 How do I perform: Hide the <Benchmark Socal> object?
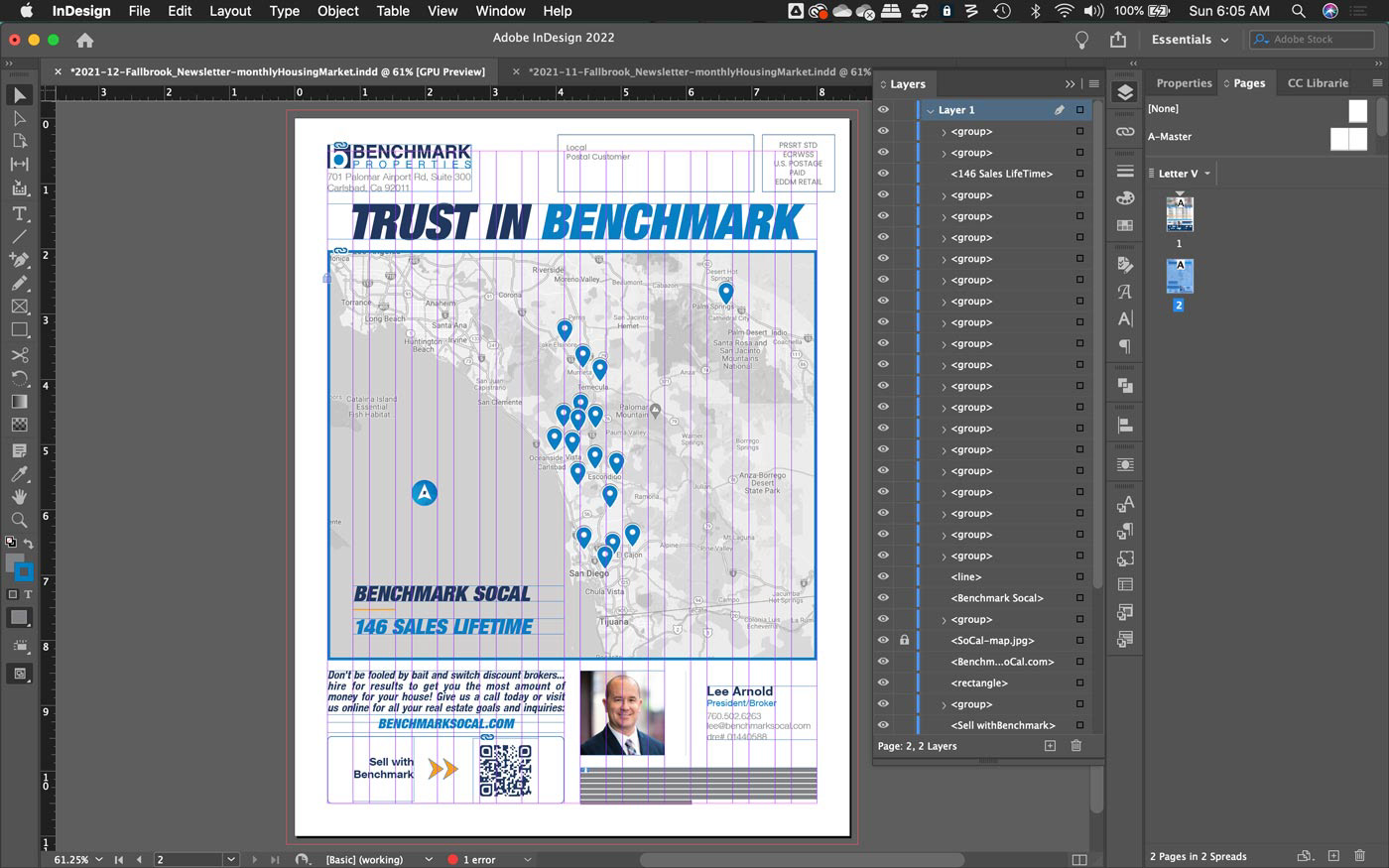(883, 597)
